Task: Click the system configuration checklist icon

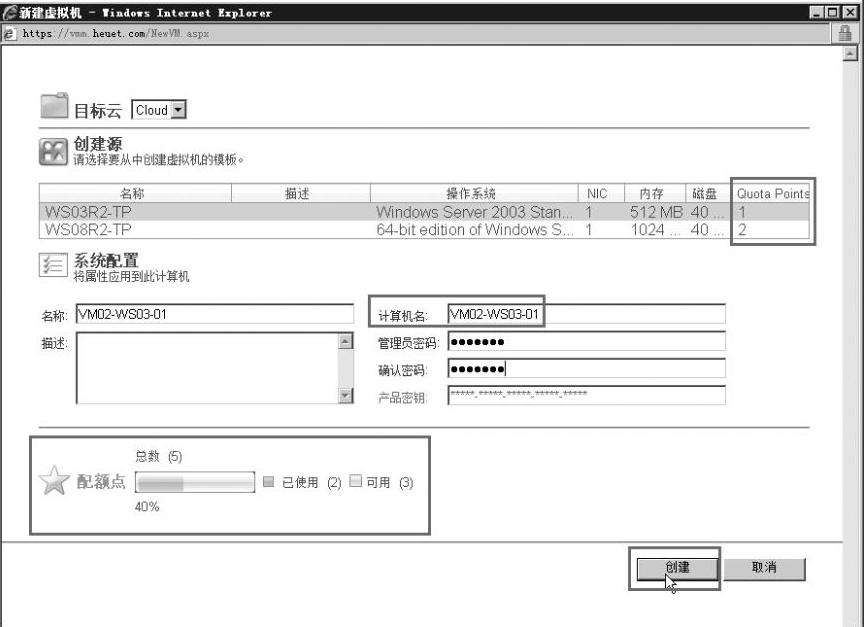Action: (54, 266)
